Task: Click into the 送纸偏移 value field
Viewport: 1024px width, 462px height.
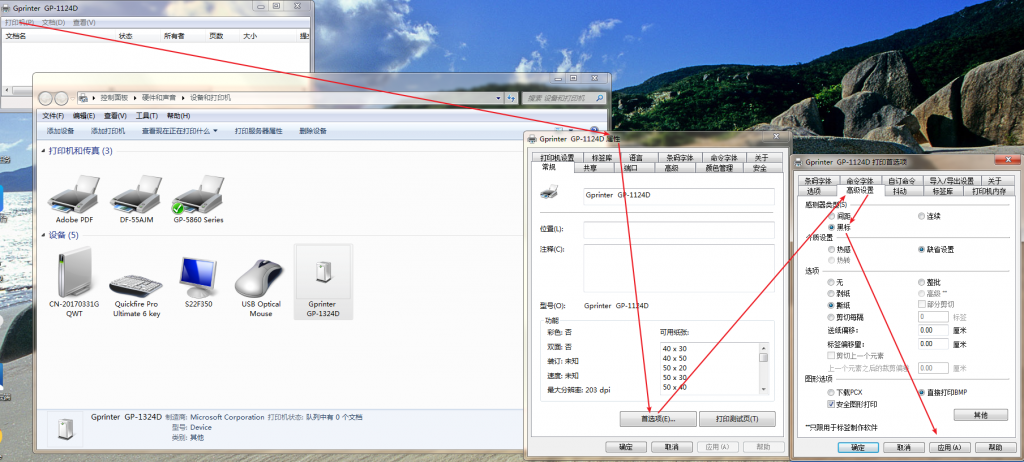Action: point(933,331)
